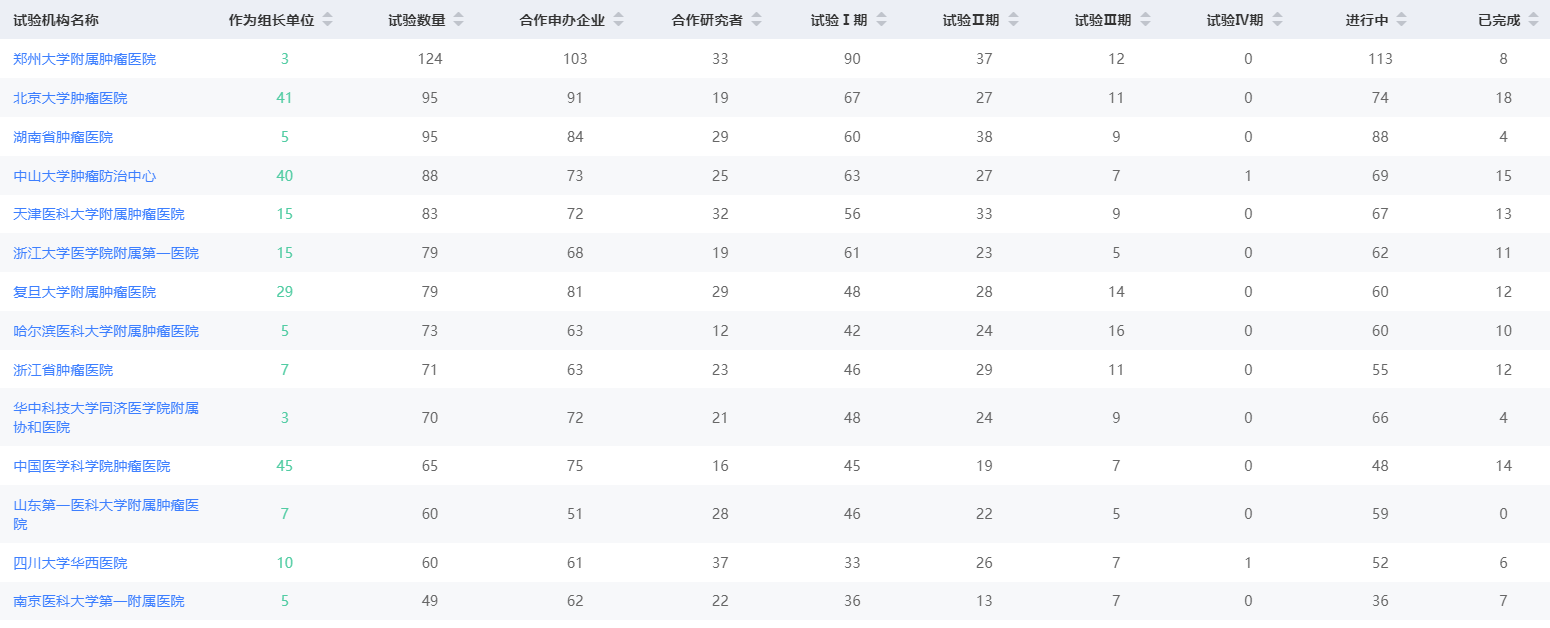
Task: Click 试验机构名称 column header
Action: pyautogui.click(x=55, y=20)
